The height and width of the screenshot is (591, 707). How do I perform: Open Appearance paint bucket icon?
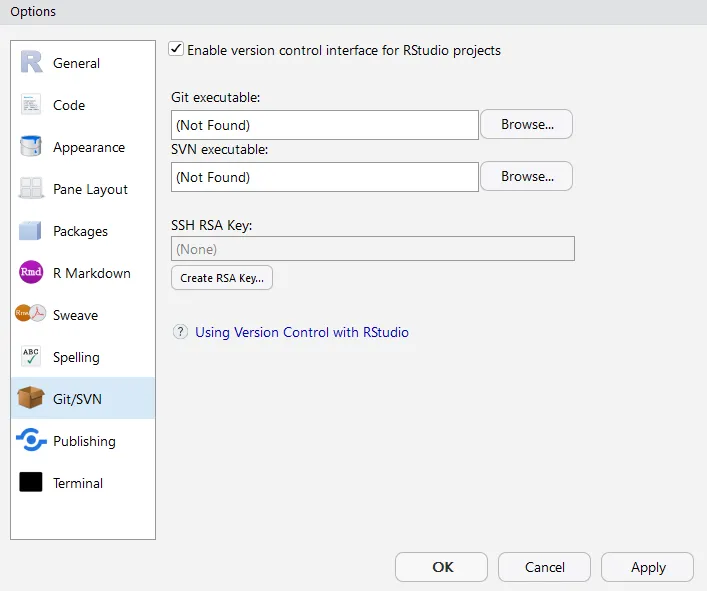(x=31, y=147)
